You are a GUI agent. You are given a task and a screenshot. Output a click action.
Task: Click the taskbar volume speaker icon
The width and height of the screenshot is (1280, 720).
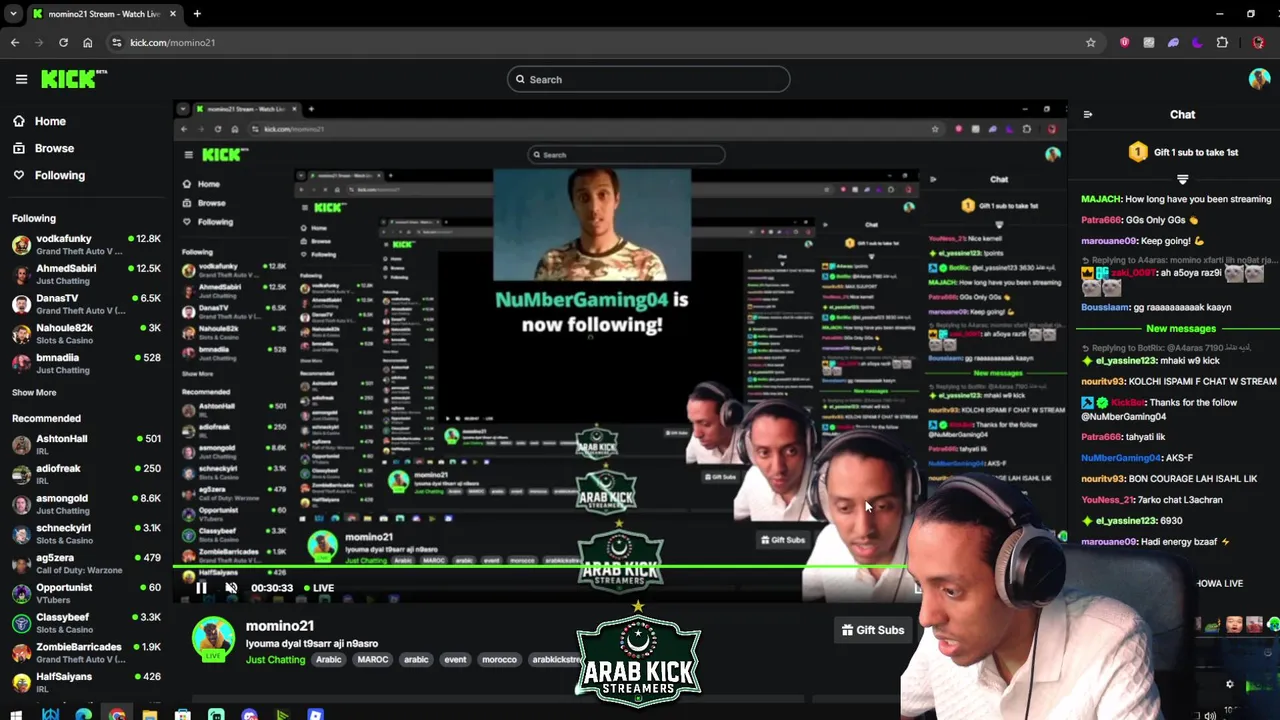[x=1210, y=715]
